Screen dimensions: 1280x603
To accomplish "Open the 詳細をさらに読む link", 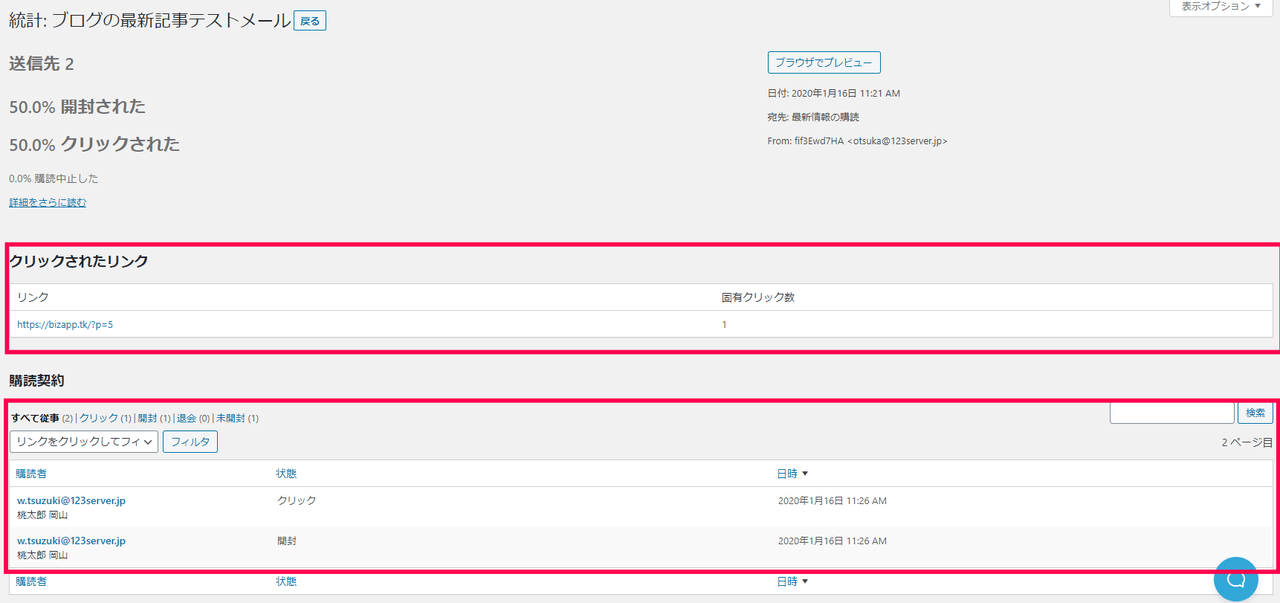I will [48, 203].
